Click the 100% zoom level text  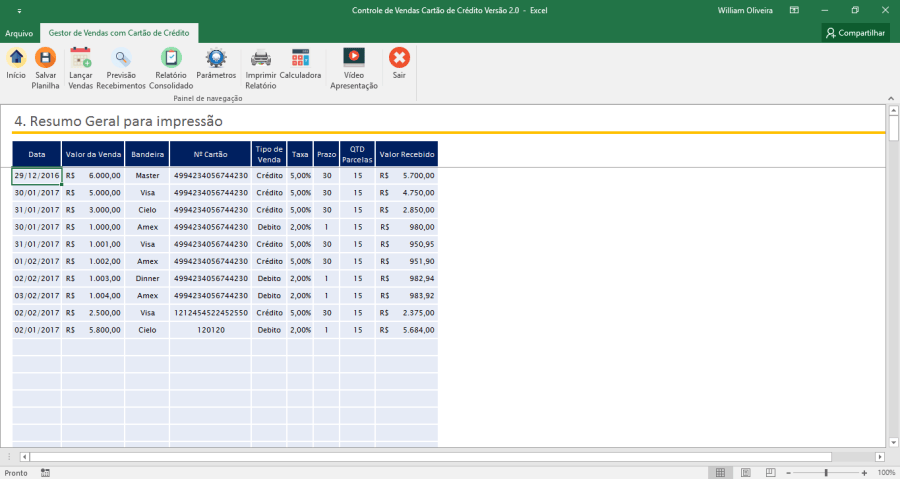coord(886,473)
